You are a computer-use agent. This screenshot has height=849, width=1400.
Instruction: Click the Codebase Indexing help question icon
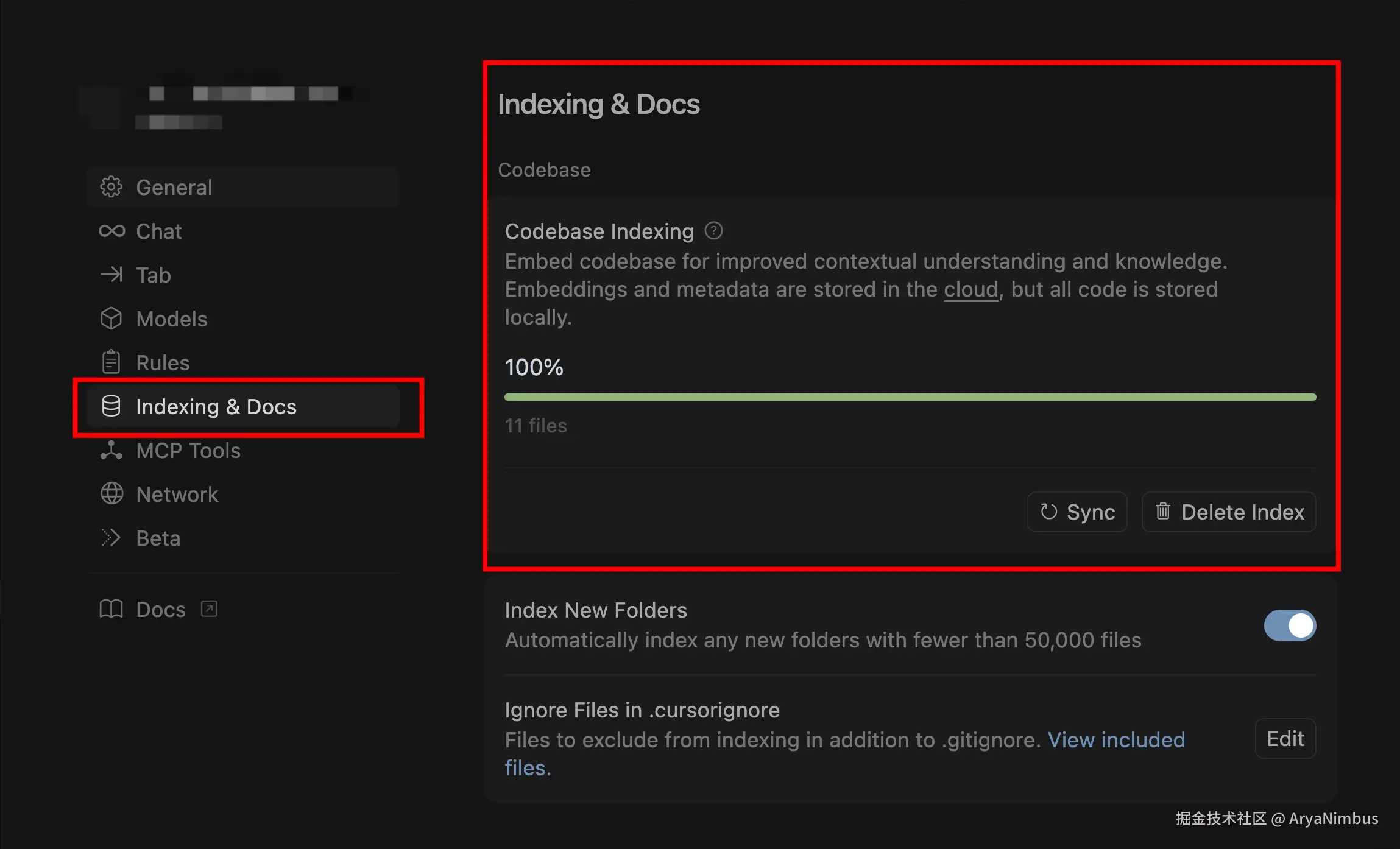pos(713,231)
